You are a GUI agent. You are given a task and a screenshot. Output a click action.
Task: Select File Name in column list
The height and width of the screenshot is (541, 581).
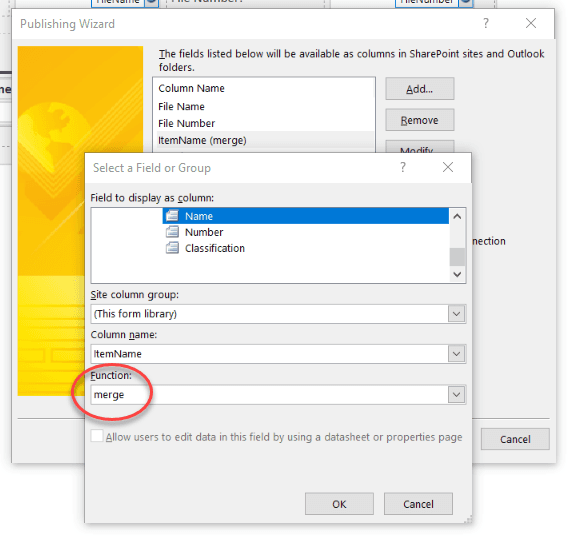265,106
